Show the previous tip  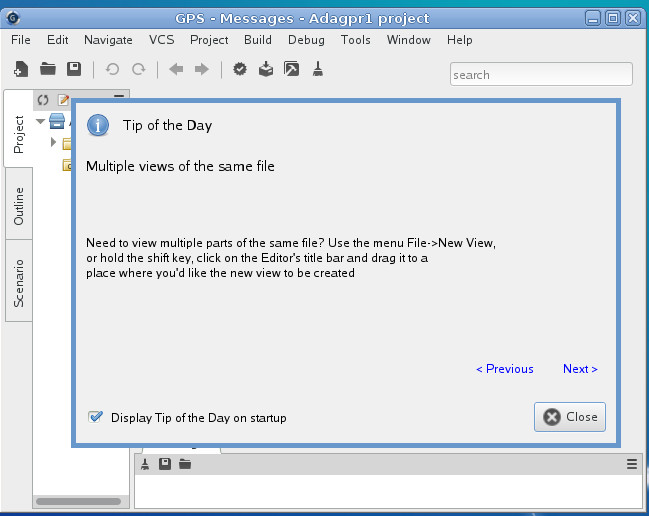click(505, 369)
